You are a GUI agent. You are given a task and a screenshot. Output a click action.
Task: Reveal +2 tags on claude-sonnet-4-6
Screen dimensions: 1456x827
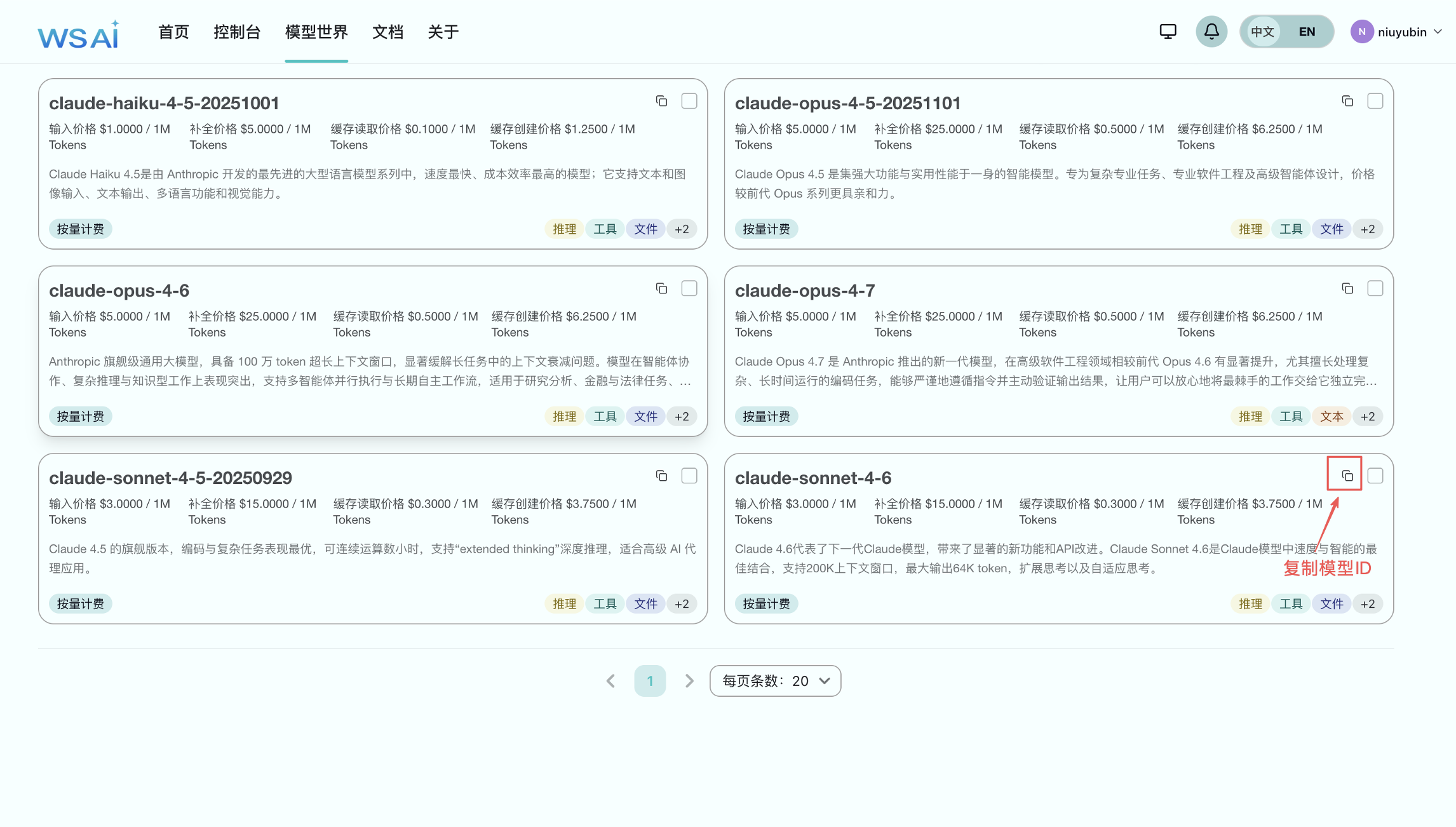tap(1368, 604)
